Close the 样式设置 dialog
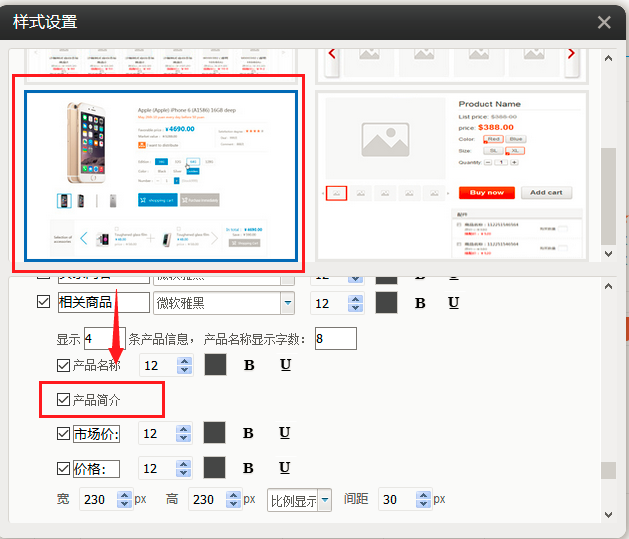629x539 pixels. [604, 22]
